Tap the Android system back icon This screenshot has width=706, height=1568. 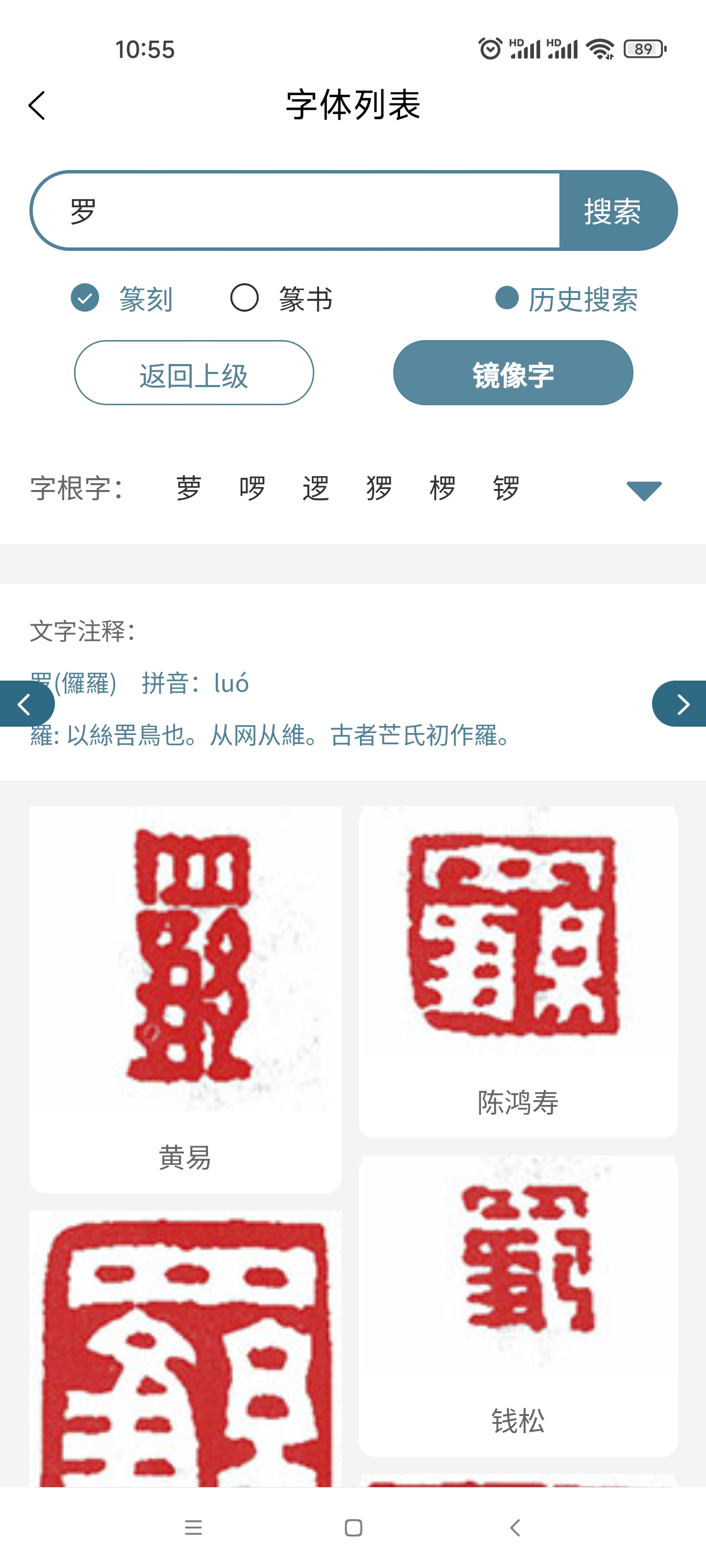515,1527
